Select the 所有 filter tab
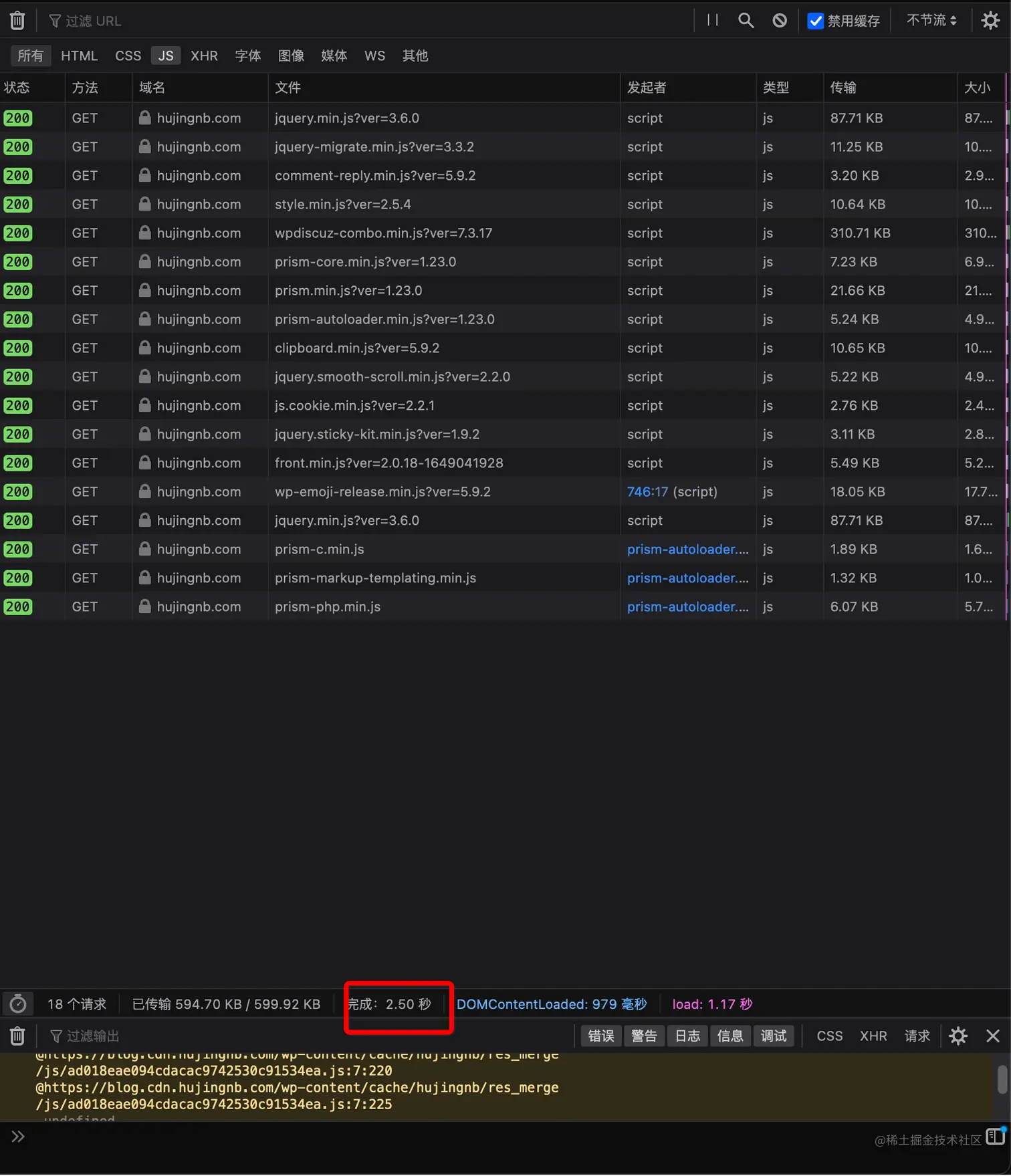The height and width of the screenshot is (1176, 1011). pos(30,55)
